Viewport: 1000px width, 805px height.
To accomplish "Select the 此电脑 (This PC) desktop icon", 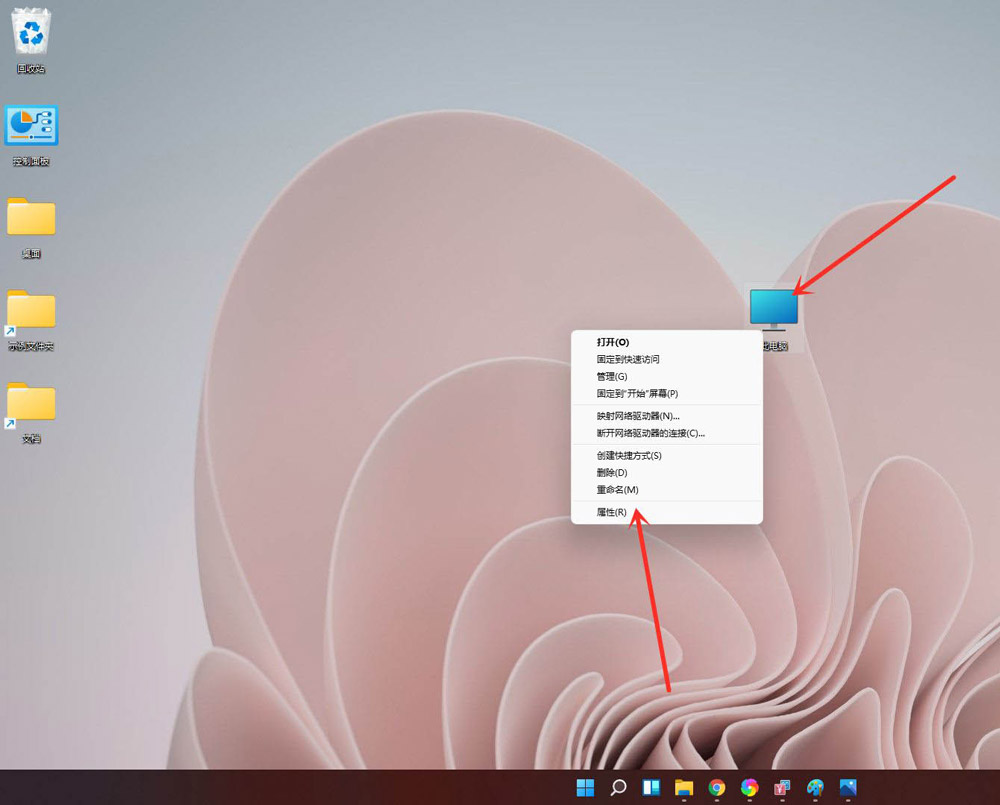I will coord(775,308).
